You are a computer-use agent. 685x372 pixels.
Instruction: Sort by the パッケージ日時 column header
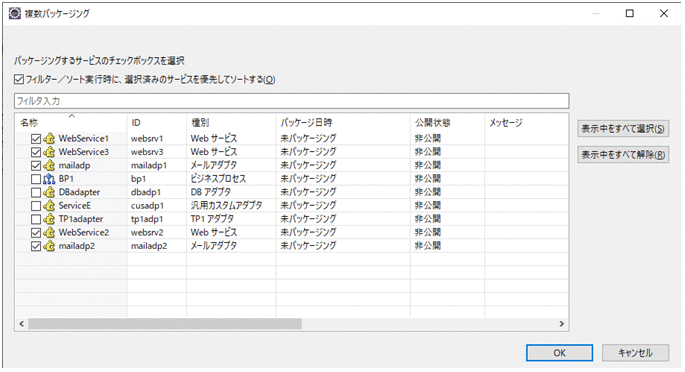[343, 123]
